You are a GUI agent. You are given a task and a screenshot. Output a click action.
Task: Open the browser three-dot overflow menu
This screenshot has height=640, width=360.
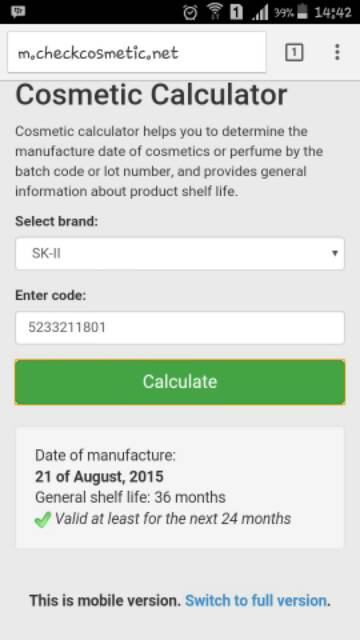pyautogui.click(x=337, y=52)
